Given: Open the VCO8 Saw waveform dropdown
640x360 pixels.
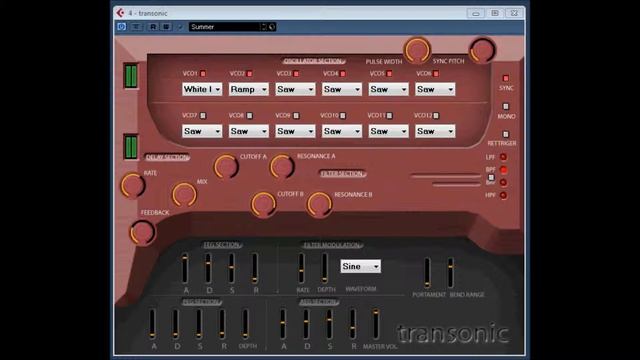Looking at the screenshot, I should tap(249, 131).
